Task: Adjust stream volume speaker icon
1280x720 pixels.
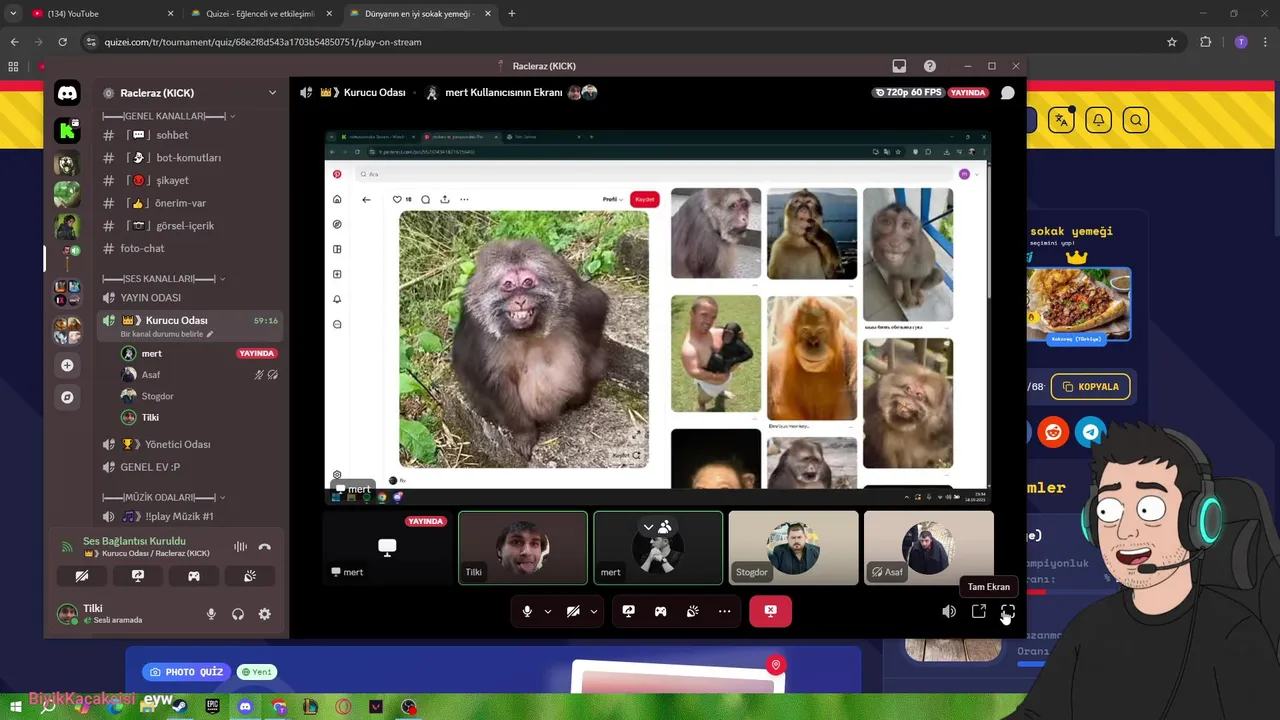Action: (948, 611)
